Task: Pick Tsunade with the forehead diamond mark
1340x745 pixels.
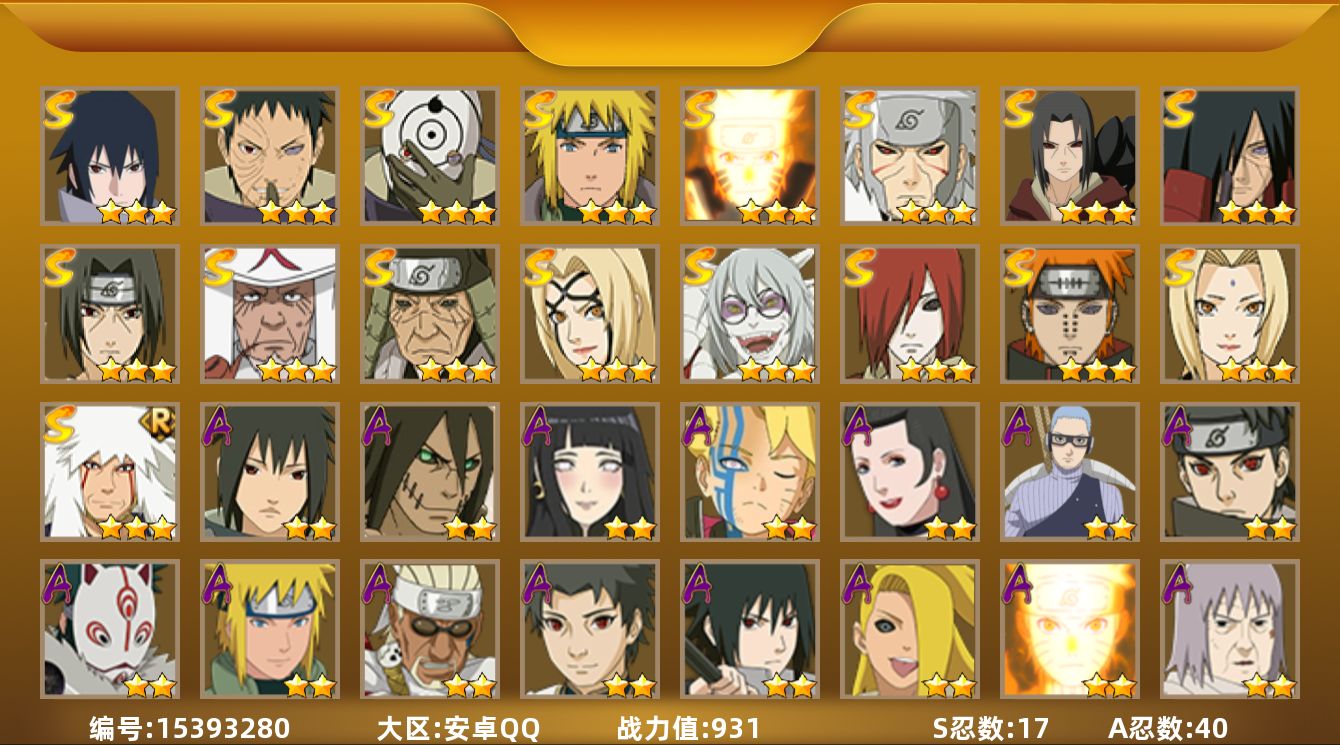Action: click(x=1230, y=314)
